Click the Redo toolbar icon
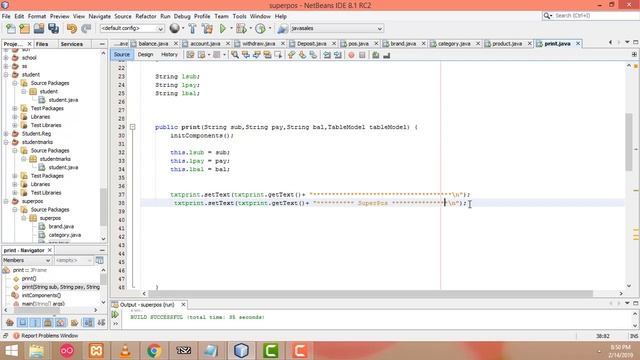 tap(86, 29)
